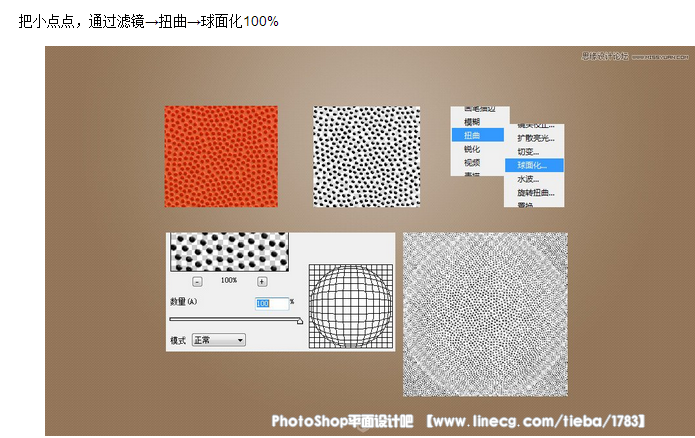This screenshot has width=695, height=438.
Task: Click the 数量 amount input field
Action: 272,303
